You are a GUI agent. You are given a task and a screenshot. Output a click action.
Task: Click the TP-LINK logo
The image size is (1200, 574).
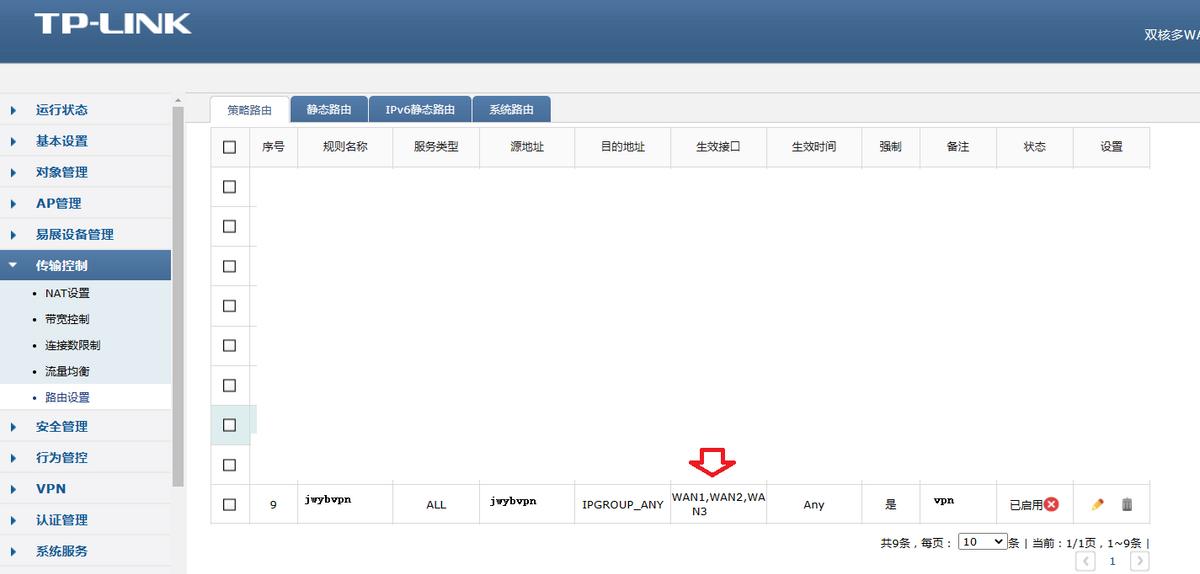(x=113, y=24)
